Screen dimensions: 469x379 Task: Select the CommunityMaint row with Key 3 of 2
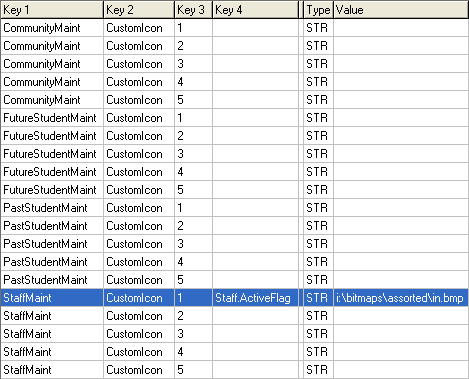pyautogui.click(x=234, y=46)
